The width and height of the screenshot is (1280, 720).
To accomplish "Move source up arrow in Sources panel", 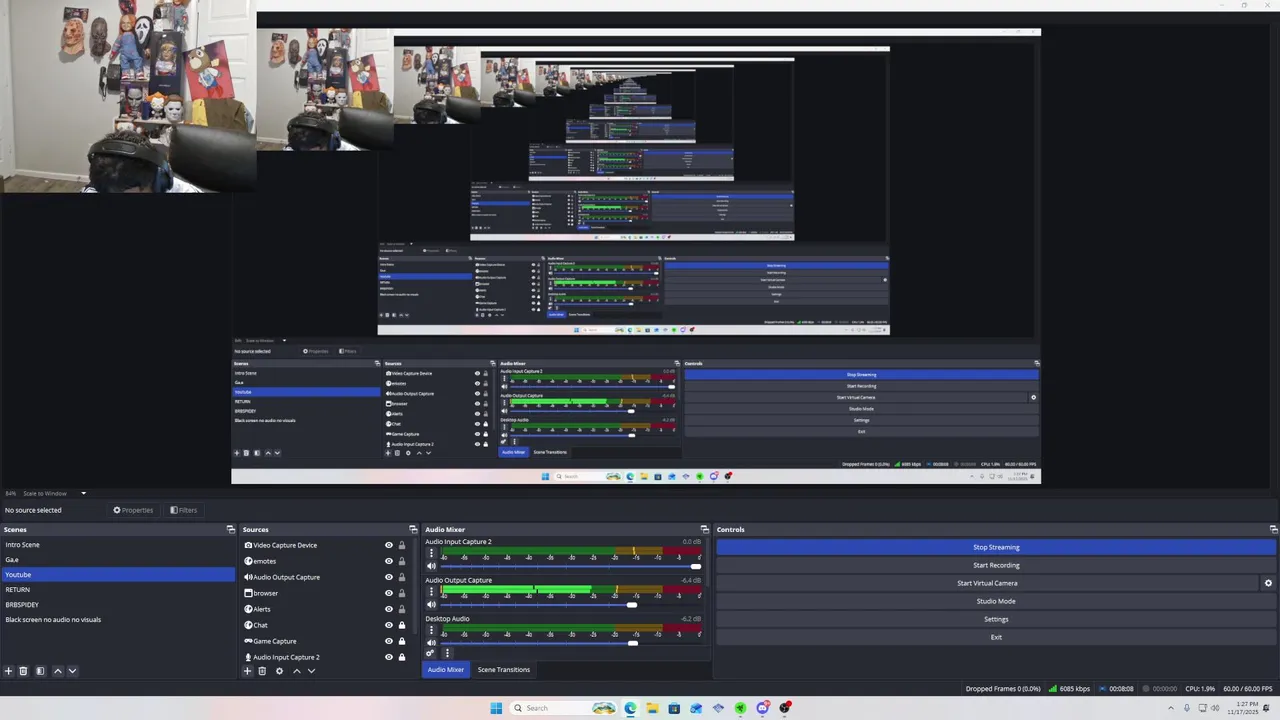I will click(x=296, y=671).
